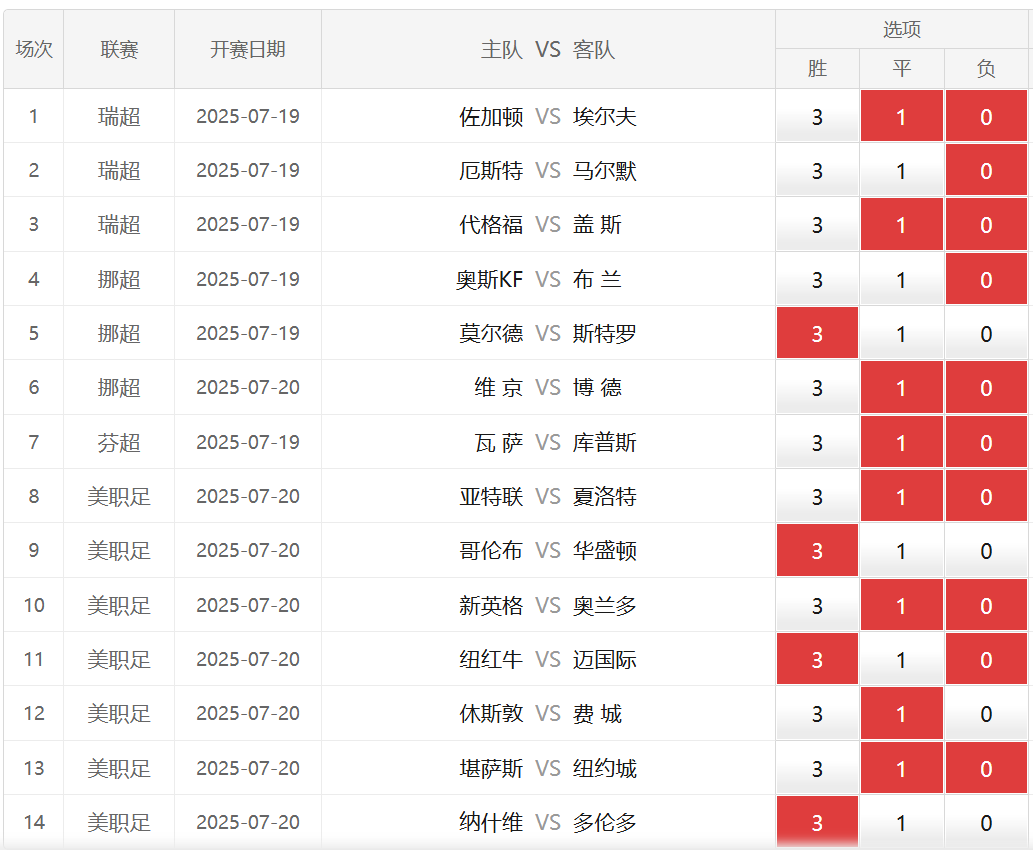Select win option 3 for 新英格 VS 奥兰多

click(x=817, y=605)
